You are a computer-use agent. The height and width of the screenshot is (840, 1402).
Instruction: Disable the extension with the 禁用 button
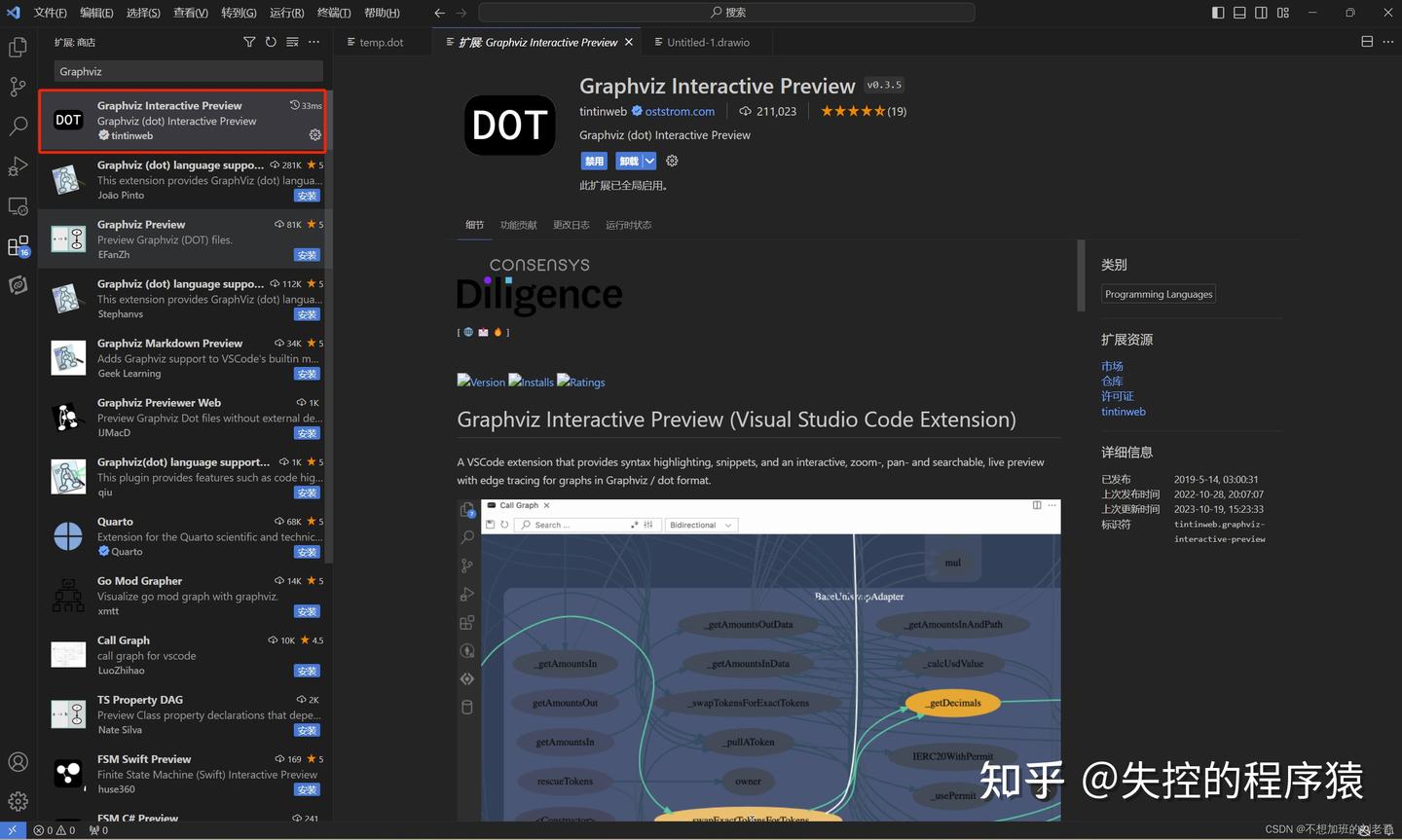[x=594, y=161]
